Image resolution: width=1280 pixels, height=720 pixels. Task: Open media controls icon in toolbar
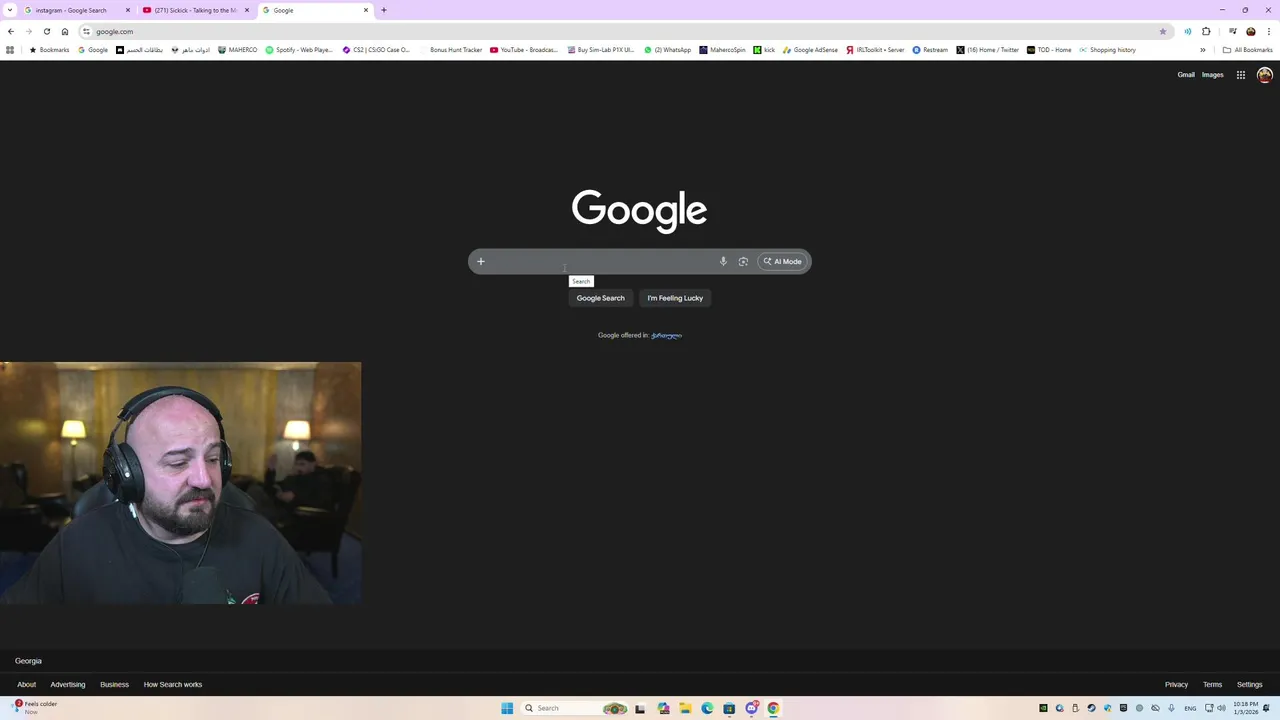[x=1232, y=31]
